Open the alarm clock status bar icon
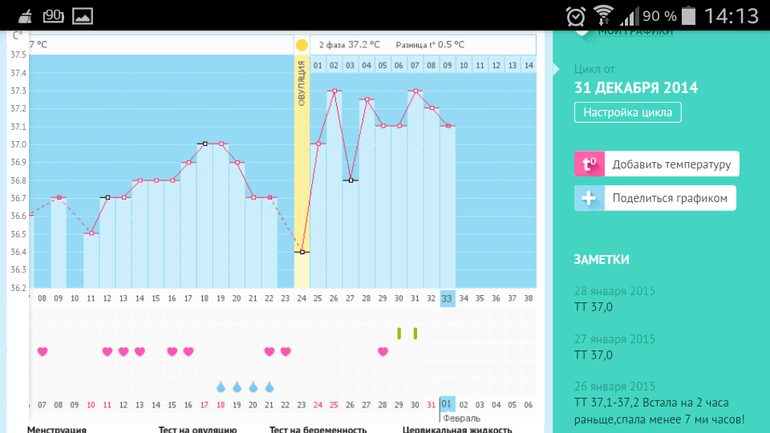This screenshot has width=770, height=433. 575,15
